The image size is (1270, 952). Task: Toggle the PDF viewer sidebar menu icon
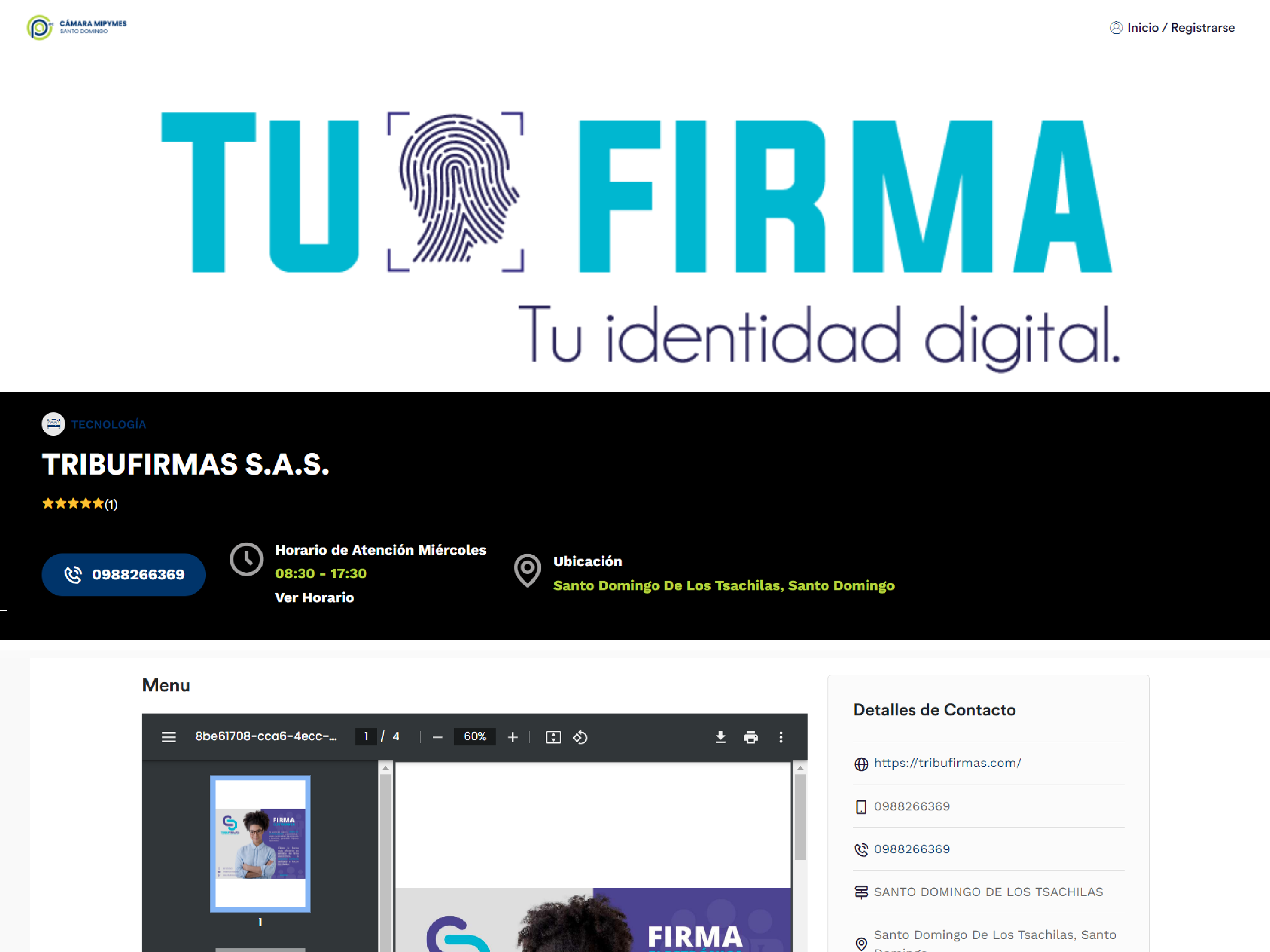tap(169, 737)
